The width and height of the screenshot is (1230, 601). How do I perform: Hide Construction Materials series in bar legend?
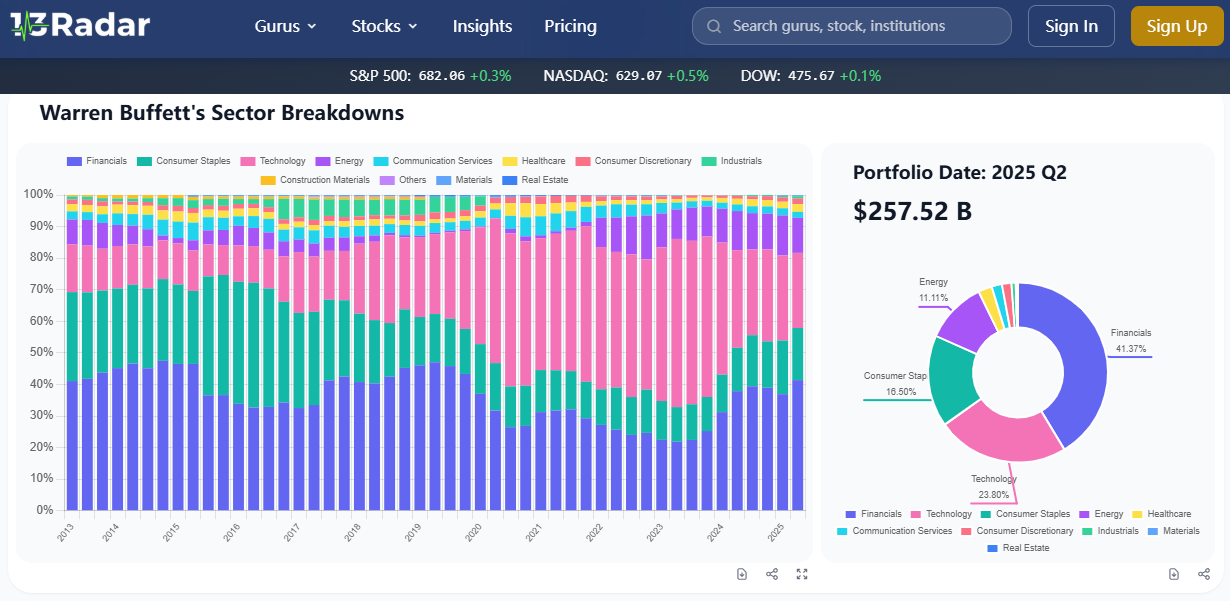[310, 180]
